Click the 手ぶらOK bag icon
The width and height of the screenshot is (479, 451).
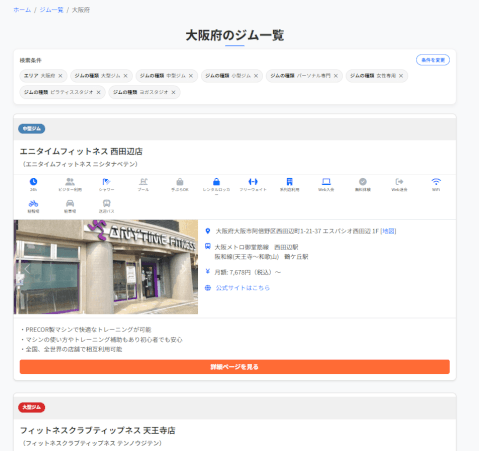point(180,182)
